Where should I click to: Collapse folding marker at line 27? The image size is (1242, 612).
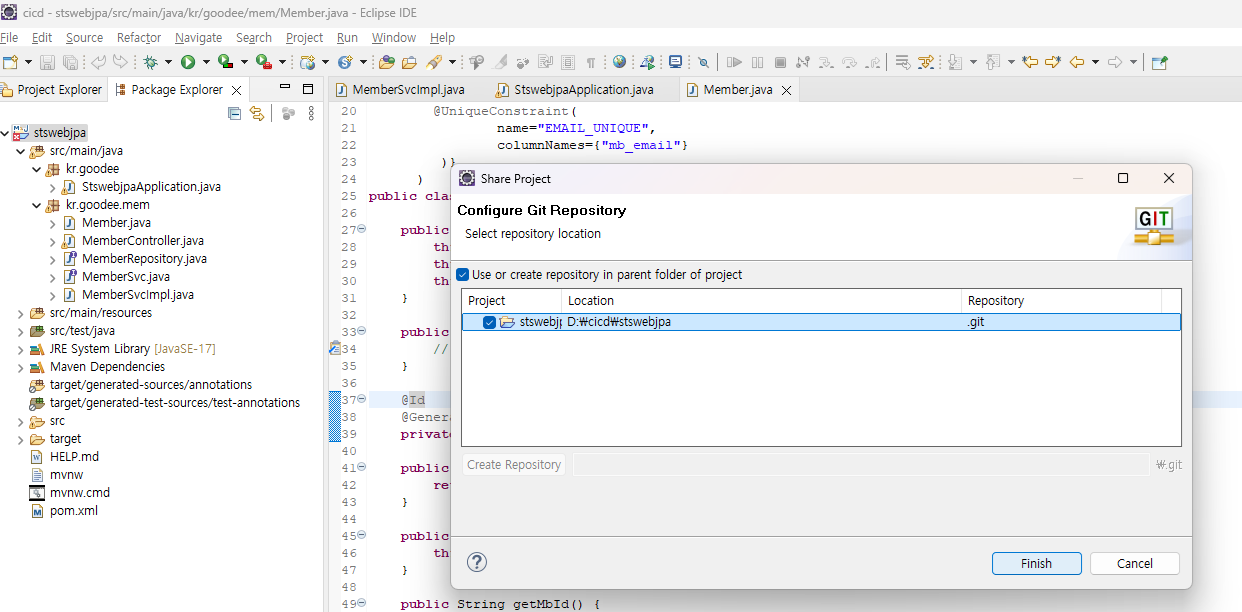tap(362, 230)
